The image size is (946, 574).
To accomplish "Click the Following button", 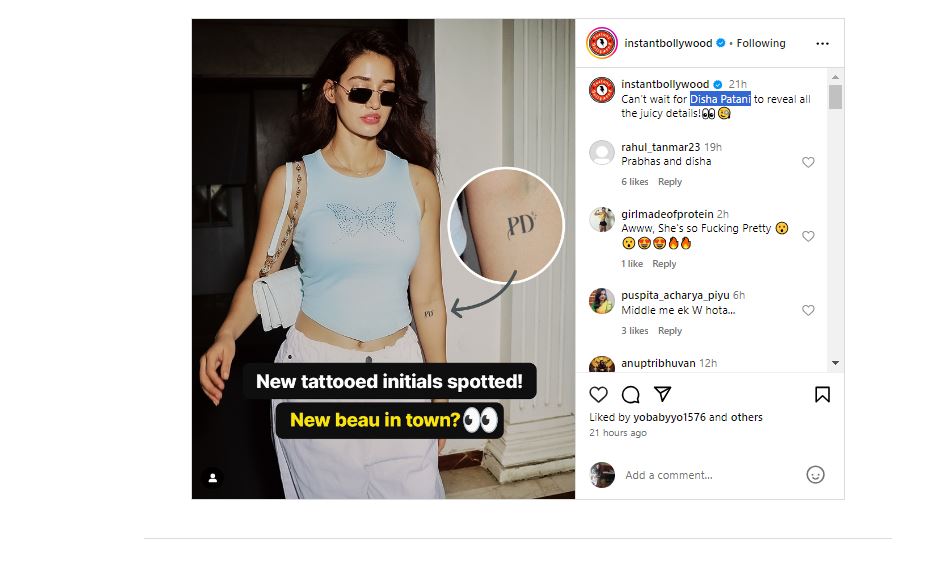I will click(x=761, y=43).
